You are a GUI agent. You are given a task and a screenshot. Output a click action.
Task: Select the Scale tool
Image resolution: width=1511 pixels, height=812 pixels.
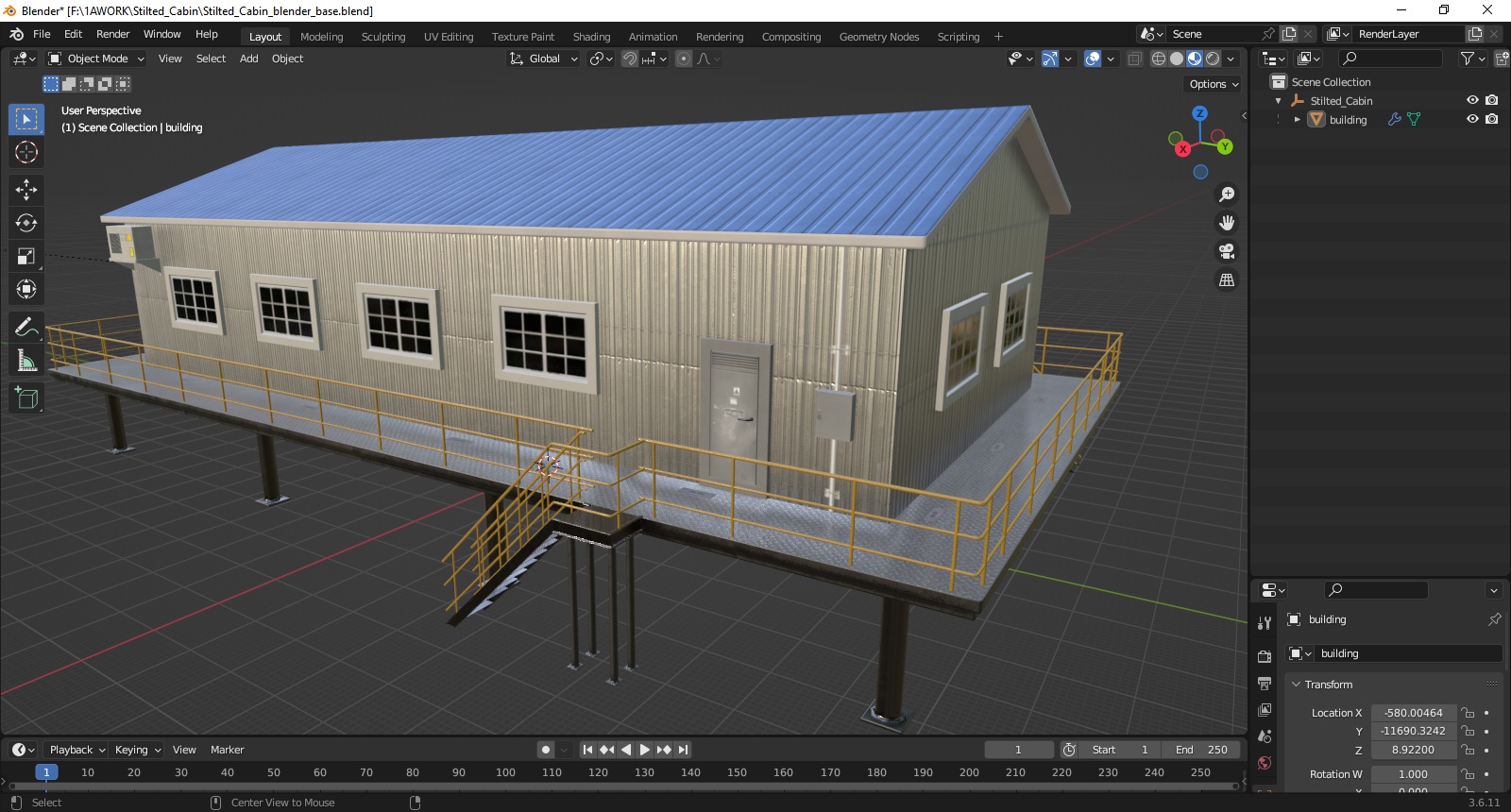[26, 256]
